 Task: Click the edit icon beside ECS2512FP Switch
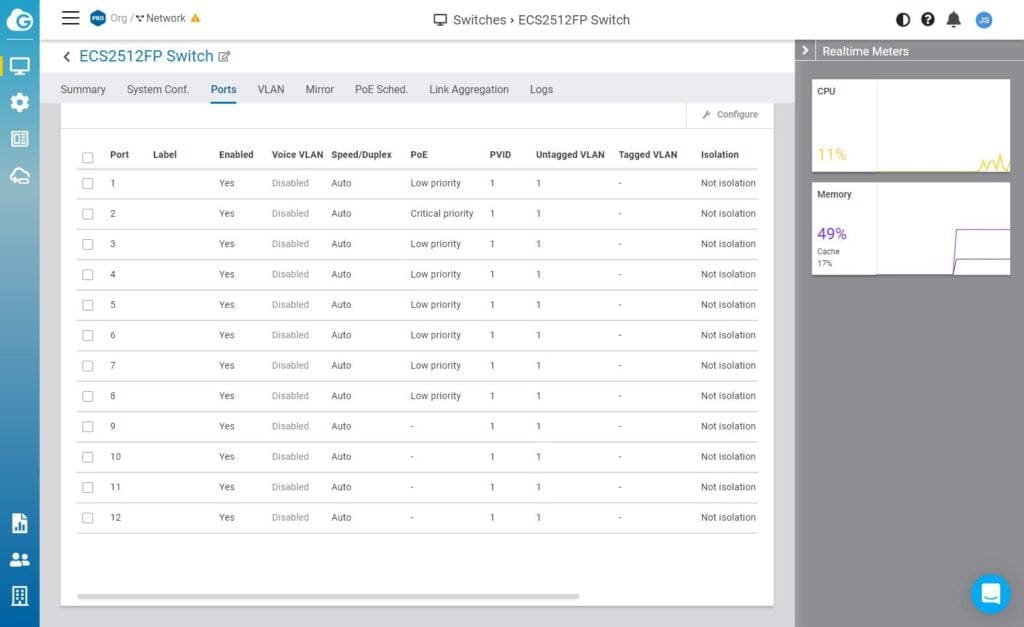tap(225, 57)
